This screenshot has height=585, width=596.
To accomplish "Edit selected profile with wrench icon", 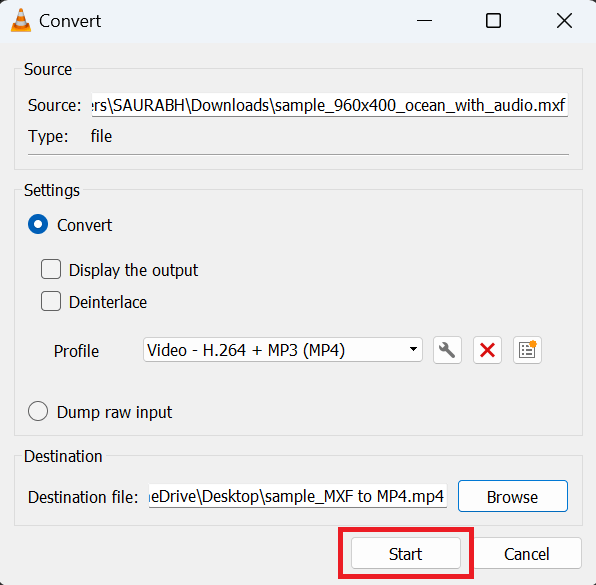I will click(447, 350).
